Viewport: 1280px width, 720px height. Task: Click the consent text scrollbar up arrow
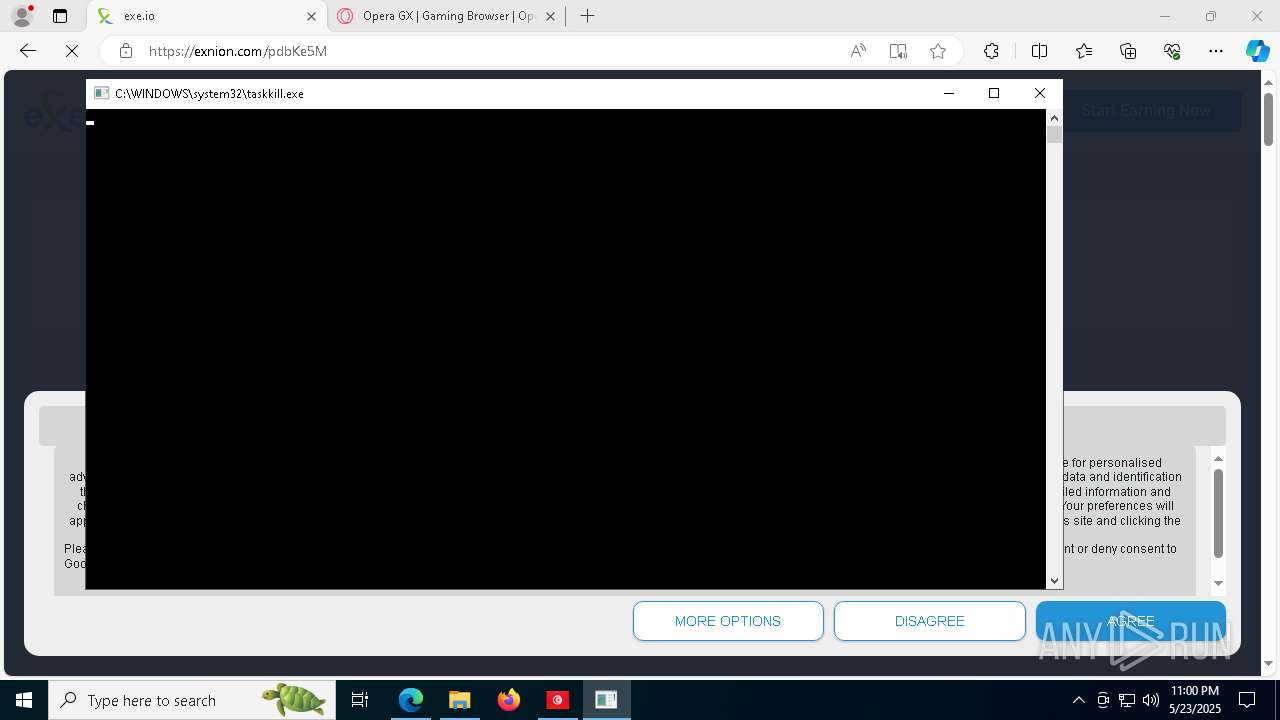tap(1218, 459)
